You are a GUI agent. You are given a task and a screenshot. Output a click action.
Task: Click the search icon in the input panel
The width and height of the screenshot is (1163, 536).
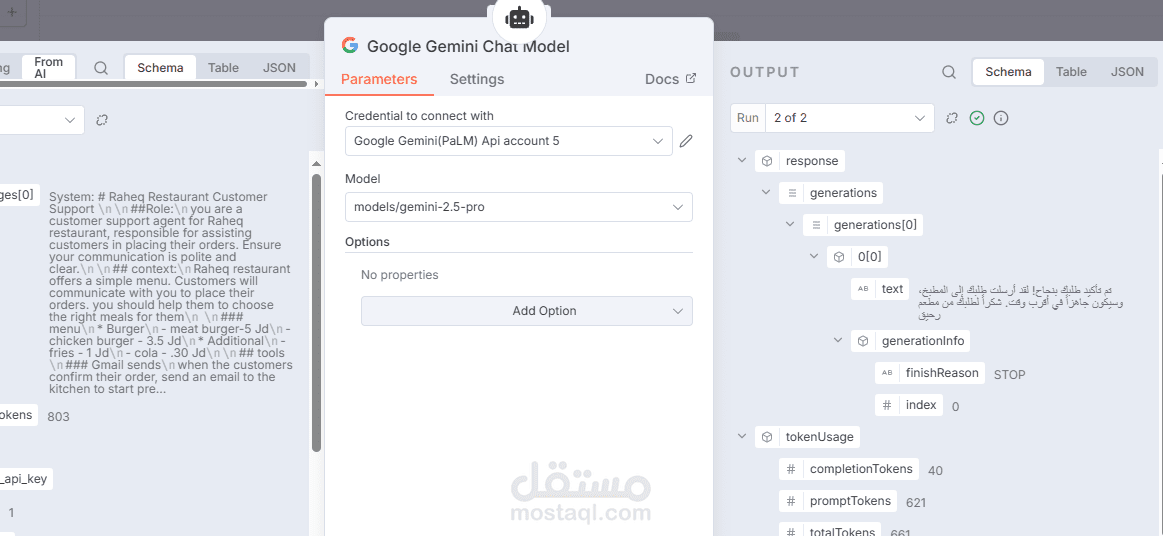pyautogui.click(x=102, y=68)
